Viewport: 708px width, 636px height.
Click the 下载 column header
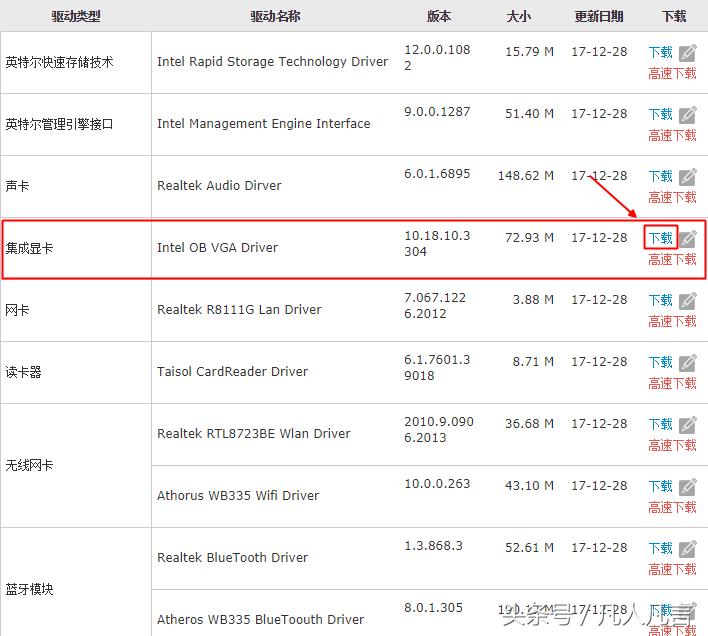click(x=674, y=16)
